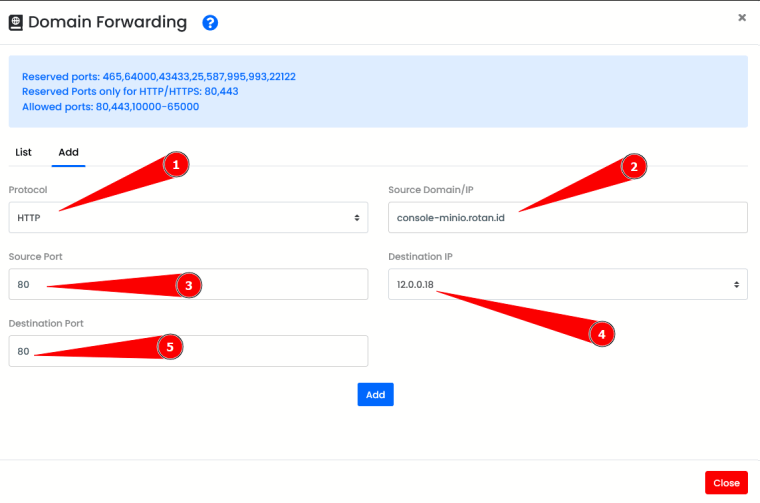
Task: Click the red annotation marker 5
Action: pos(170,347)
